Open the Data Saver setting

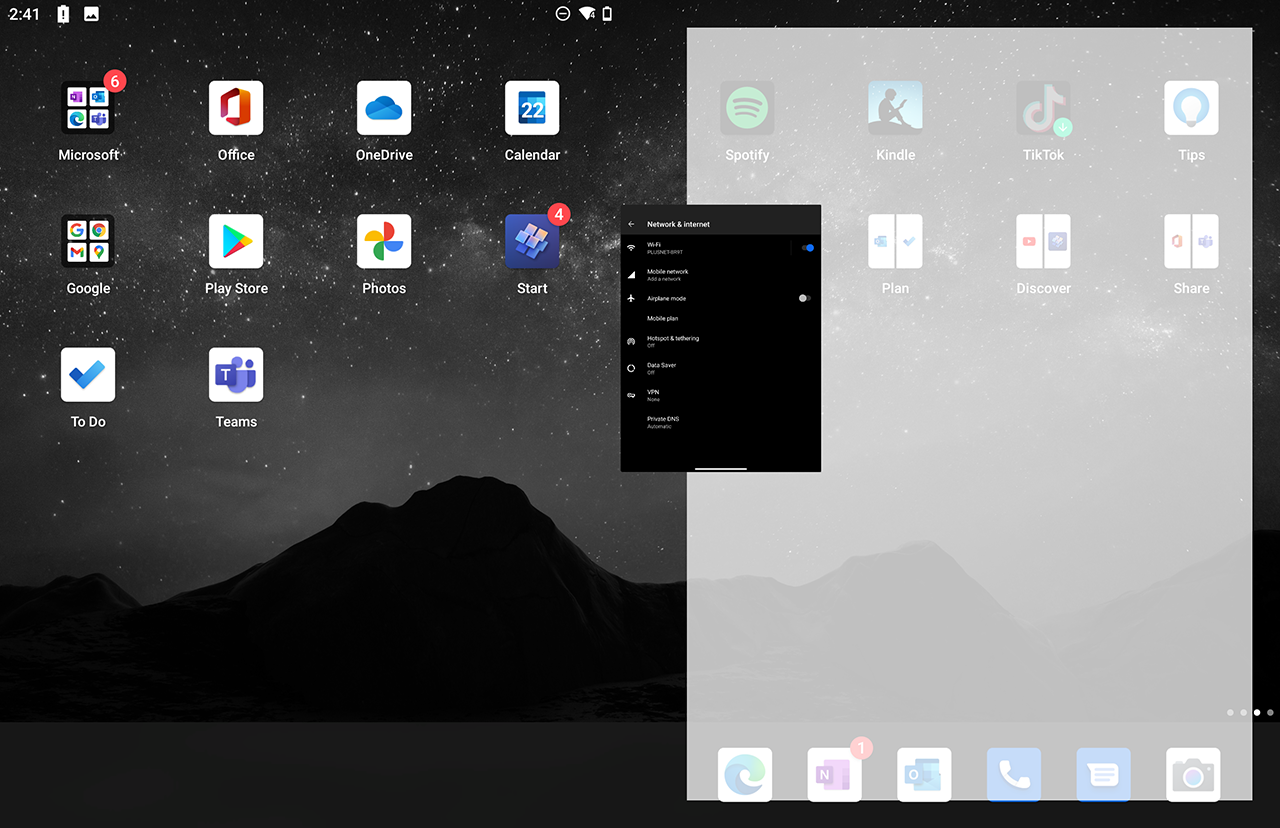[x=721, y=368]
